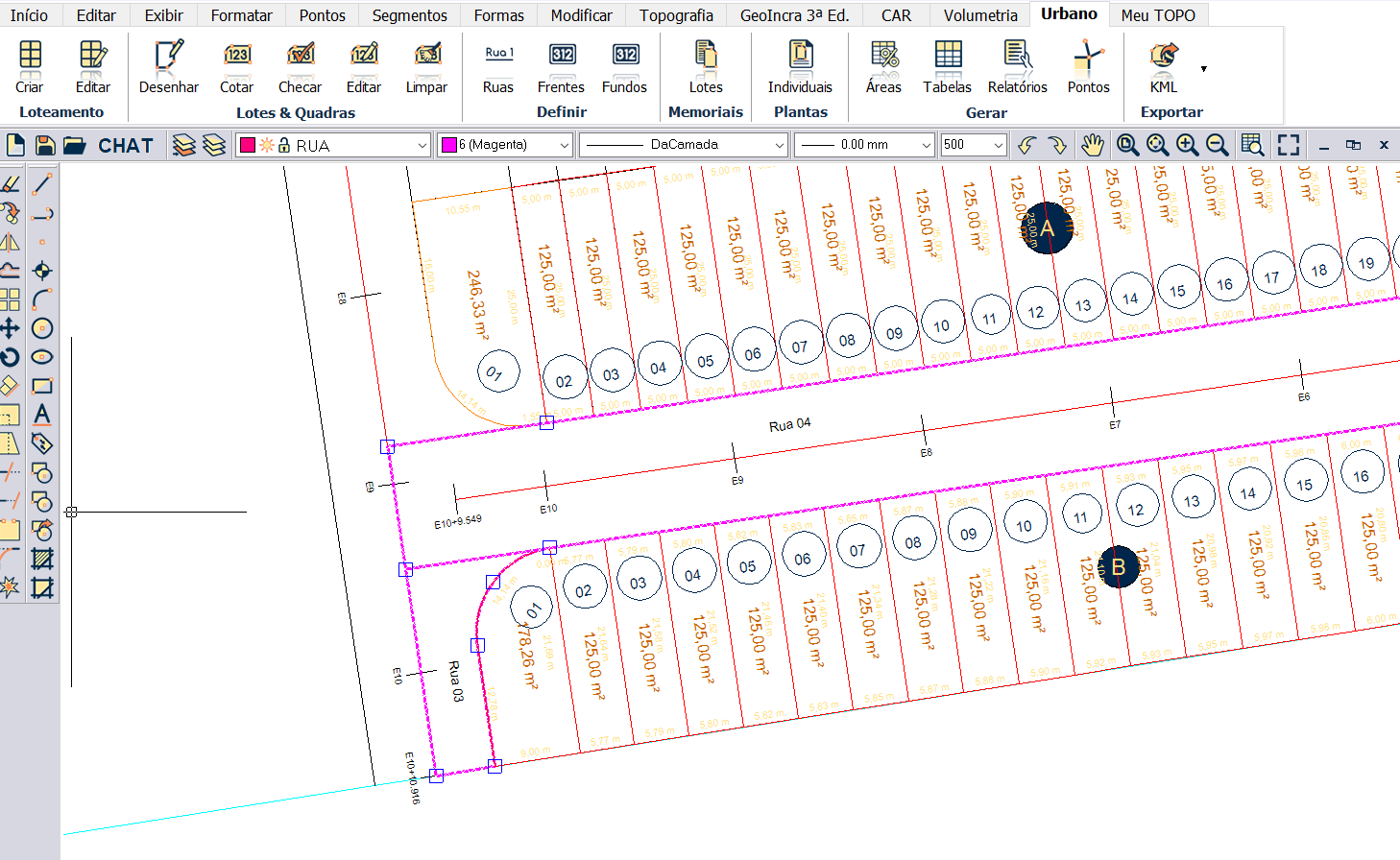The width and height of the screenshot is (1400, 860).
Task: Choose the circle drawing tool
Action: pyautogui.click(x=41, y=328)
